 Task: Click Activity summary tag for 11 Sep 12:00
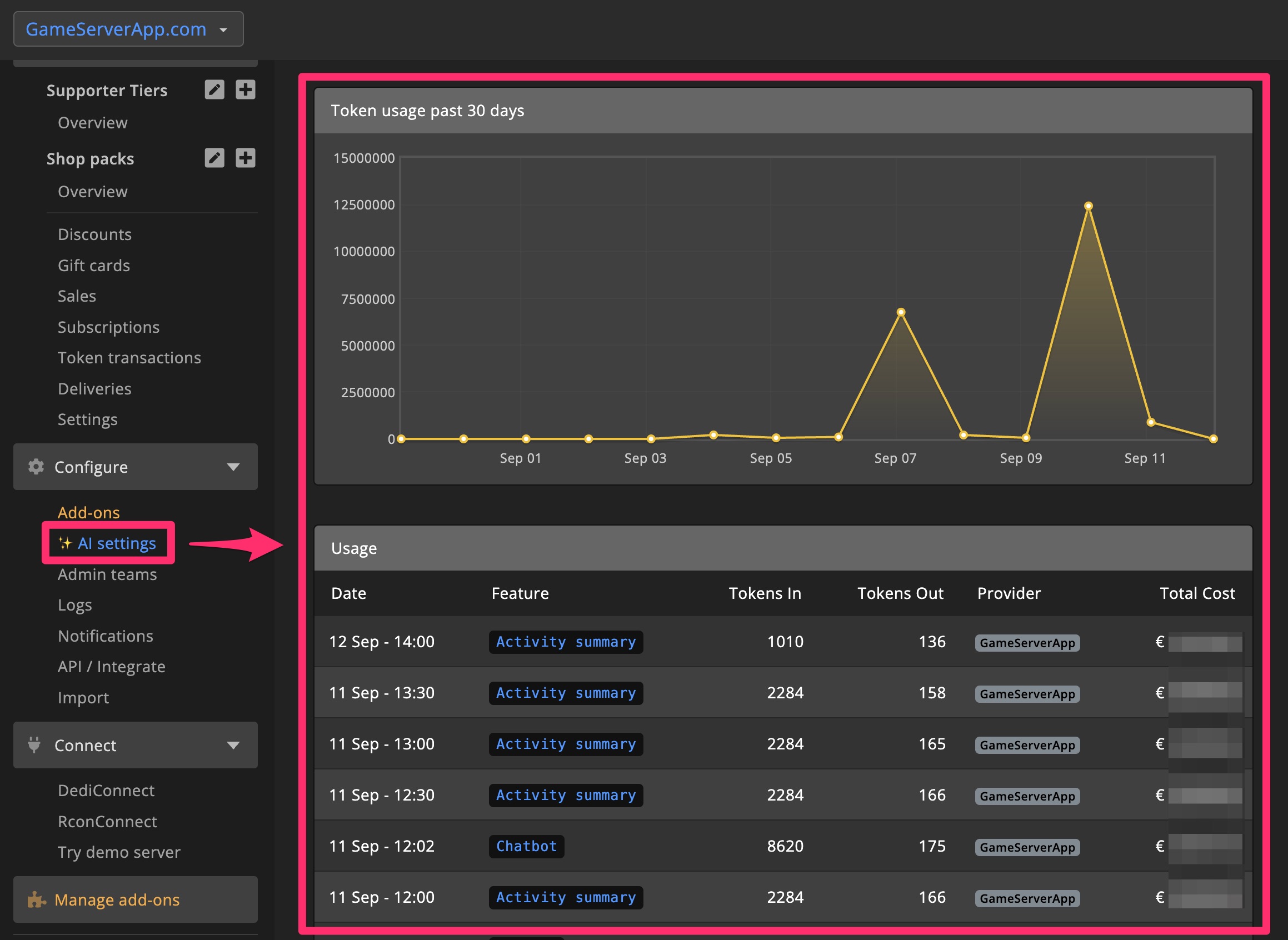coord(566,898)
